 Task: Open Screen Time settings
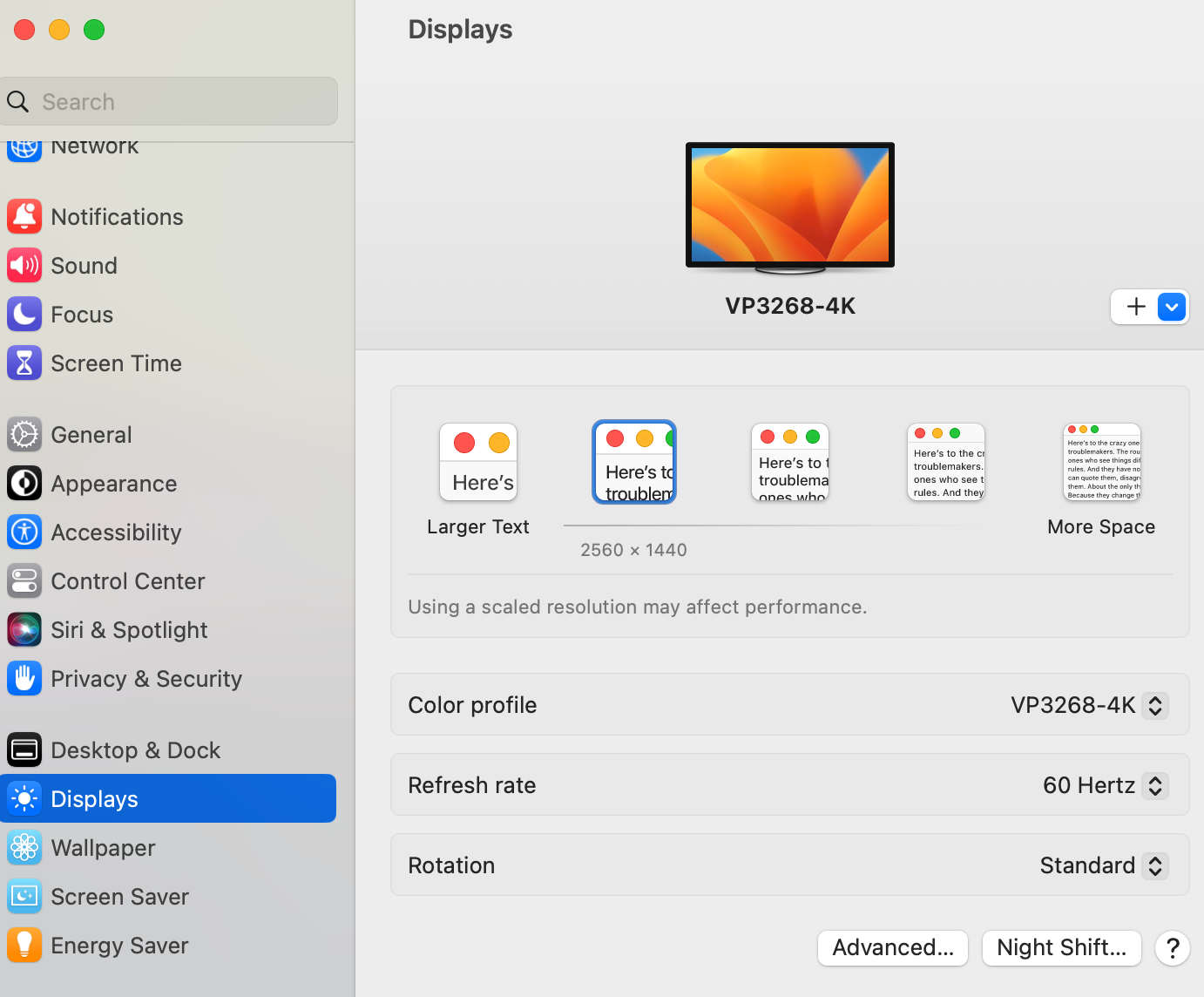116,363
